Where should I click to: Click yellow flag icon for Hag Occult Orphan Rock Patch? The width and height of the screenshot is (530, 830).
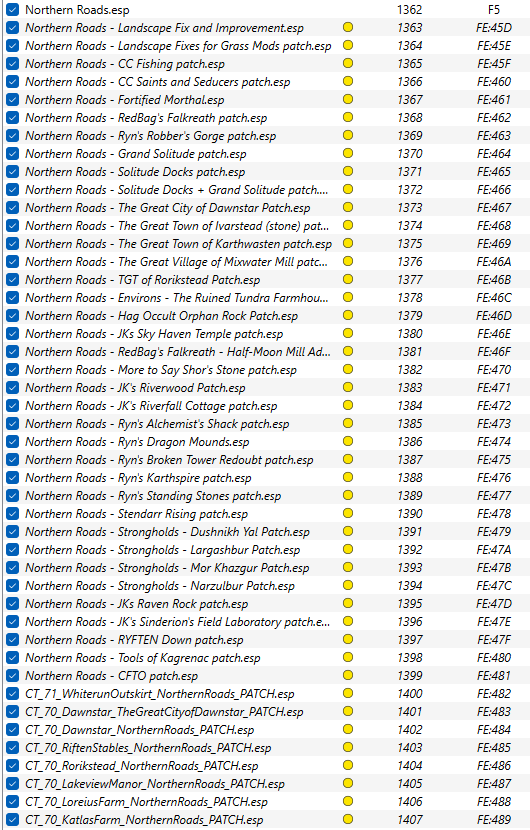click(348, 315)
